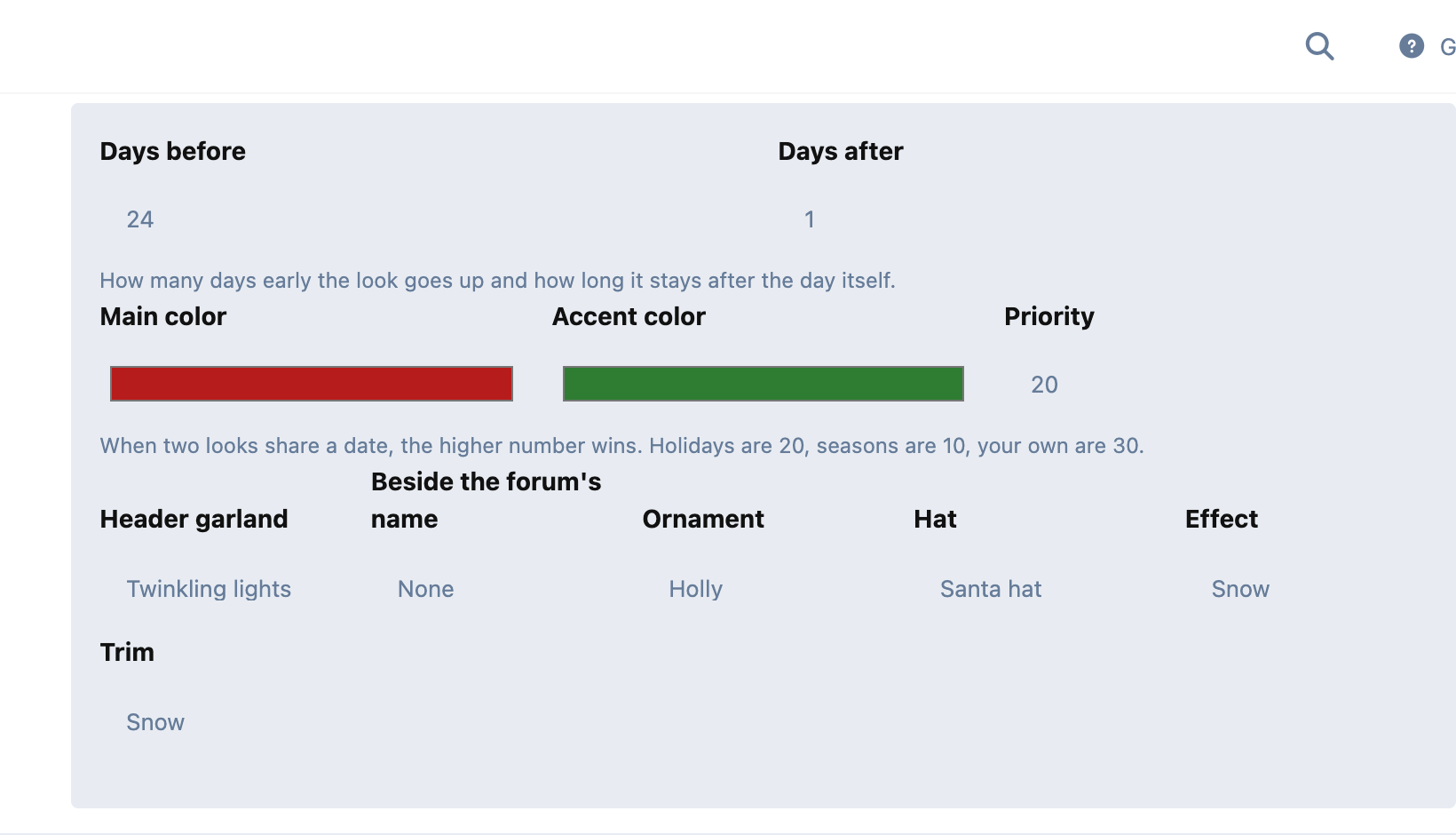This screenshot has height=835, width=1456.
Task: Click the Priority label
Action: point(1049,317)
